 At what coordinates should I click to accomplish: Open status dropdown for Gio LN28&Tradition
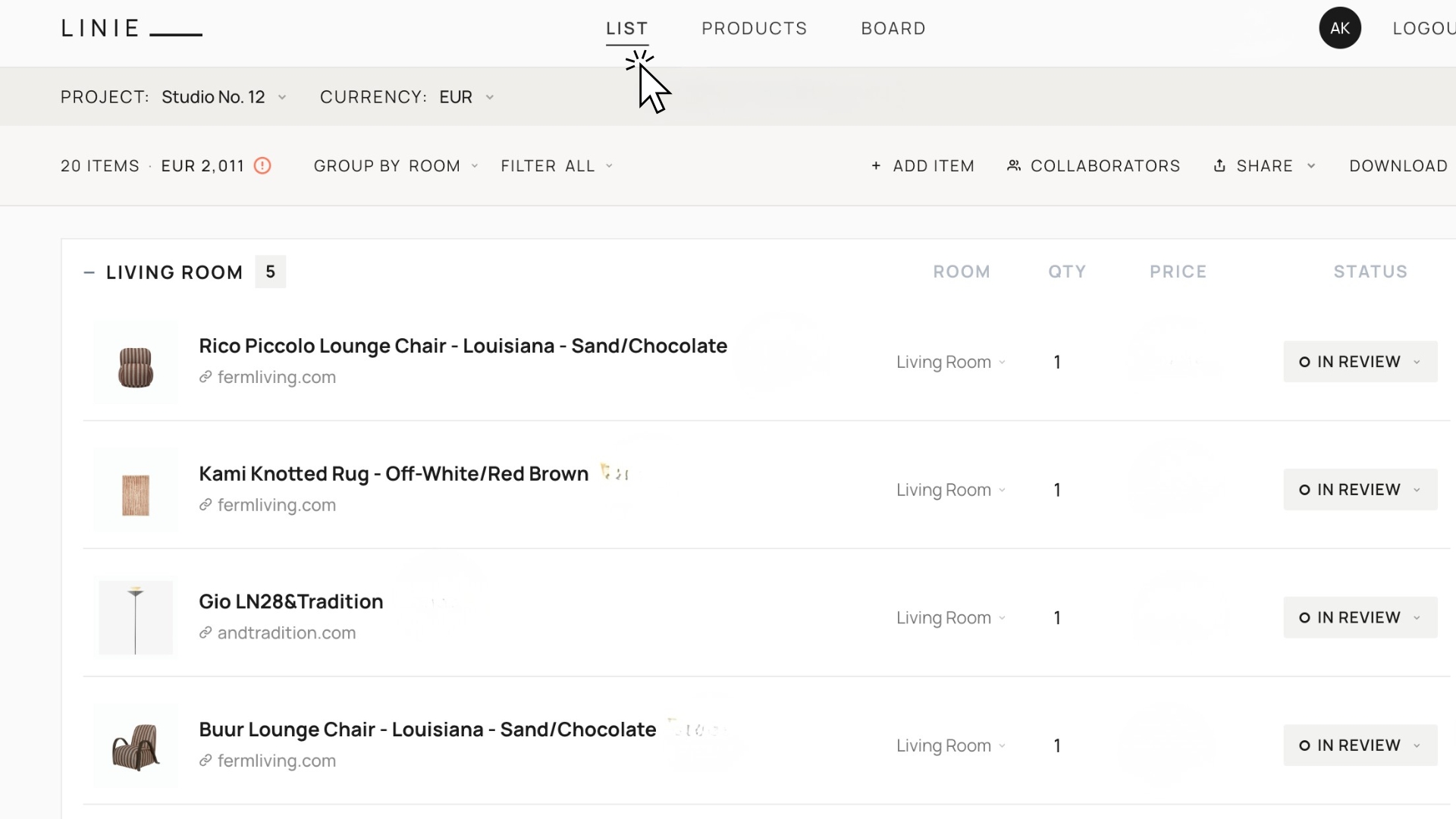1360,617
